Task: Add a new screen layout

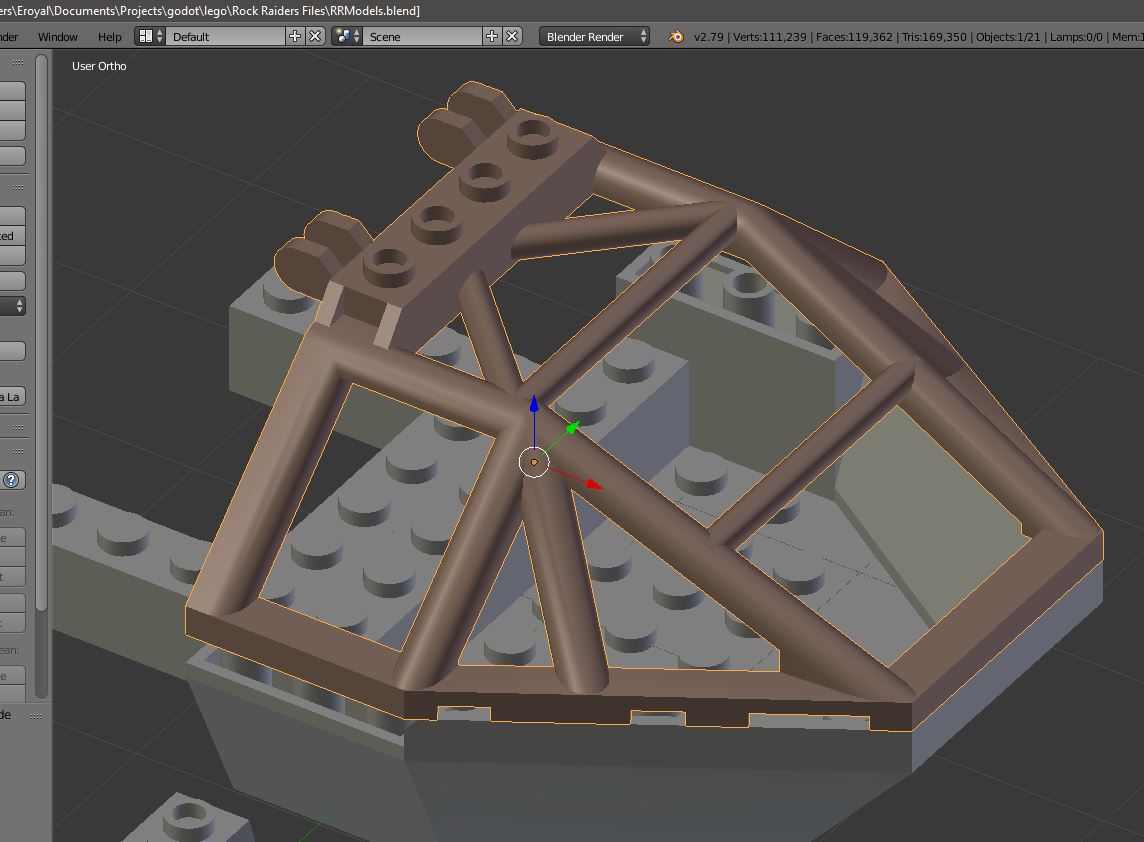Action: [x=295, y=36]
